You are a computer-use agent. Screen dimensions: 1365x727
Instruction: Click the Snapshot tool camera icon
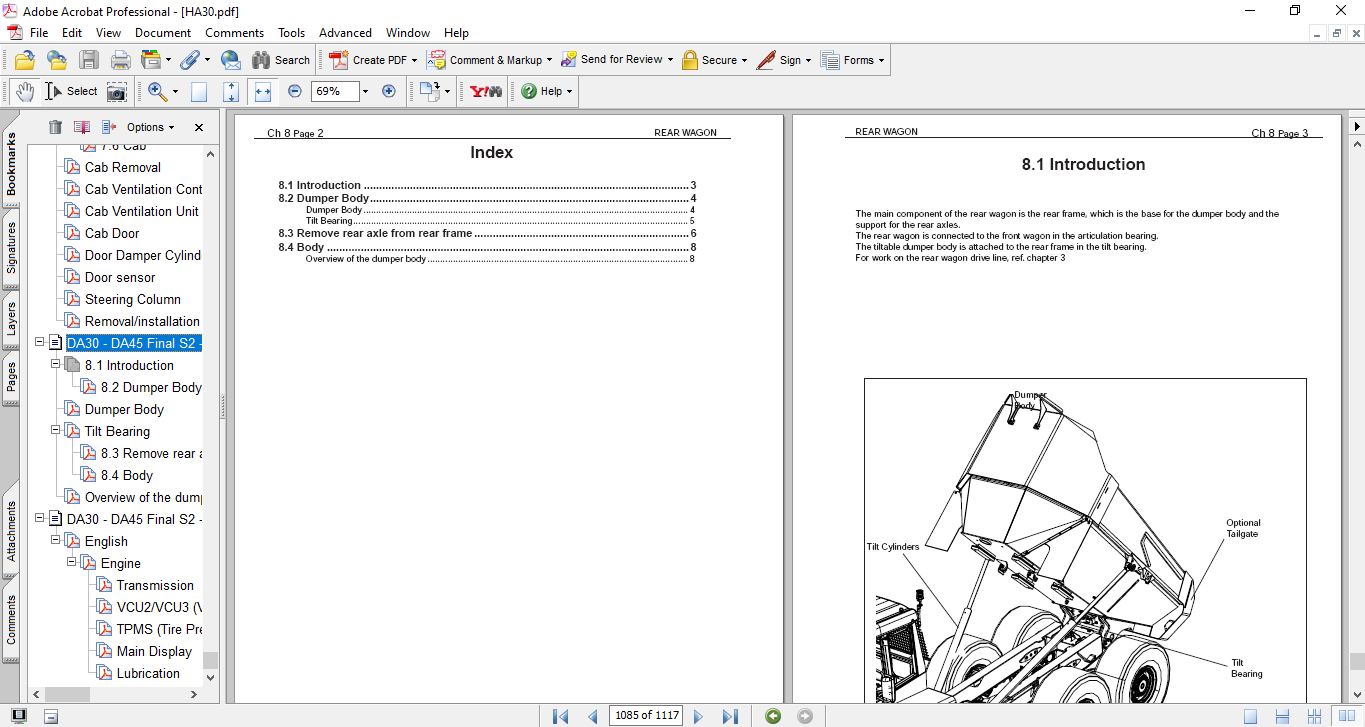117,91
